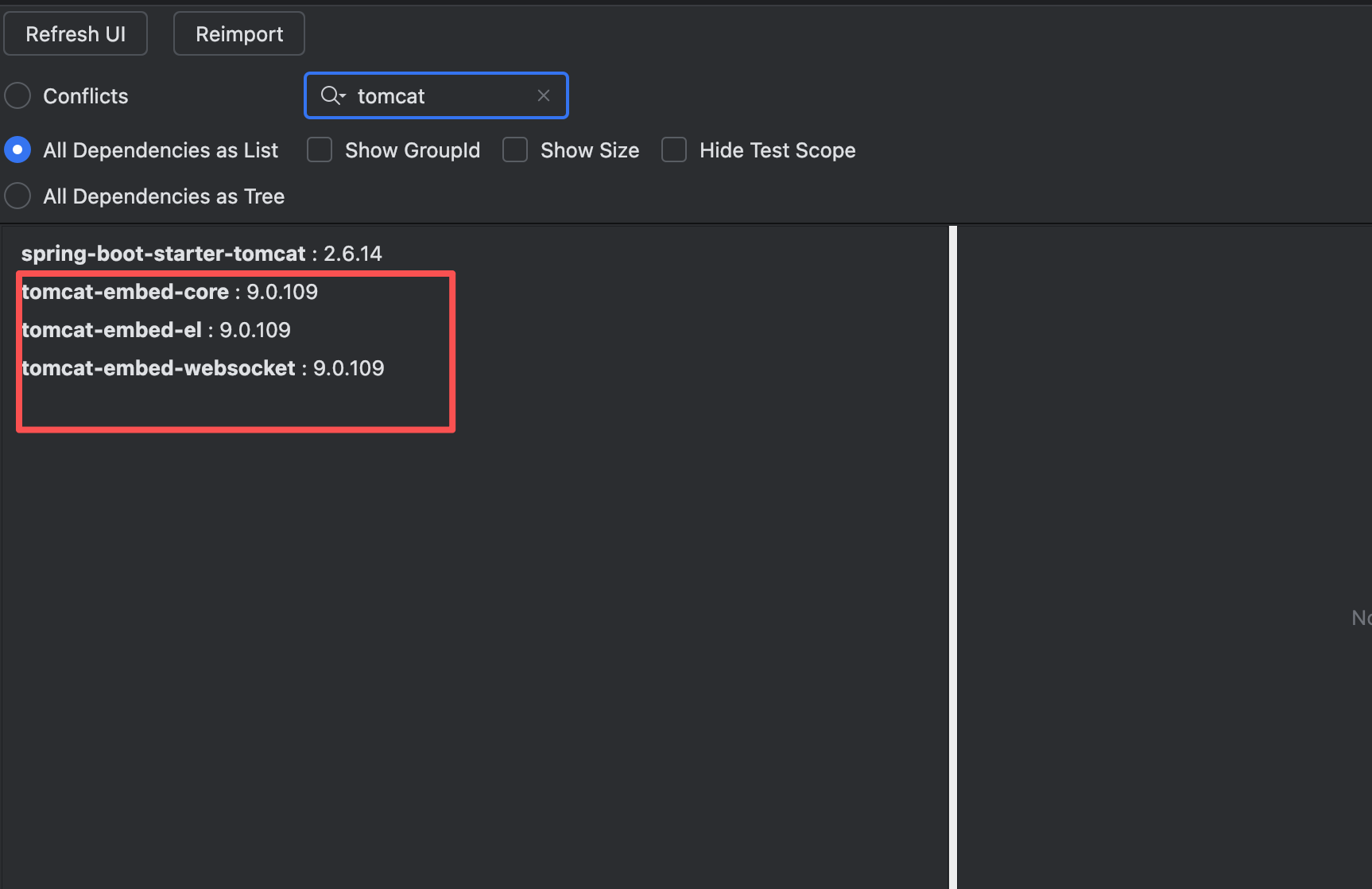
Task: Select tomcat-embed-websocket : 9.0.109 entry
Action: [x=203, y=368]
